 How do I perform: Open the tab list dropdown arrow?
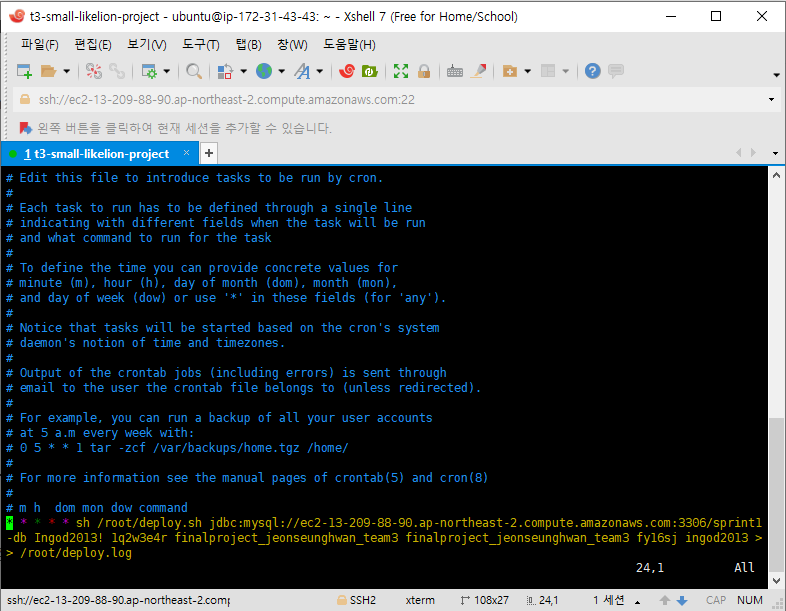(x=775, y=153)
